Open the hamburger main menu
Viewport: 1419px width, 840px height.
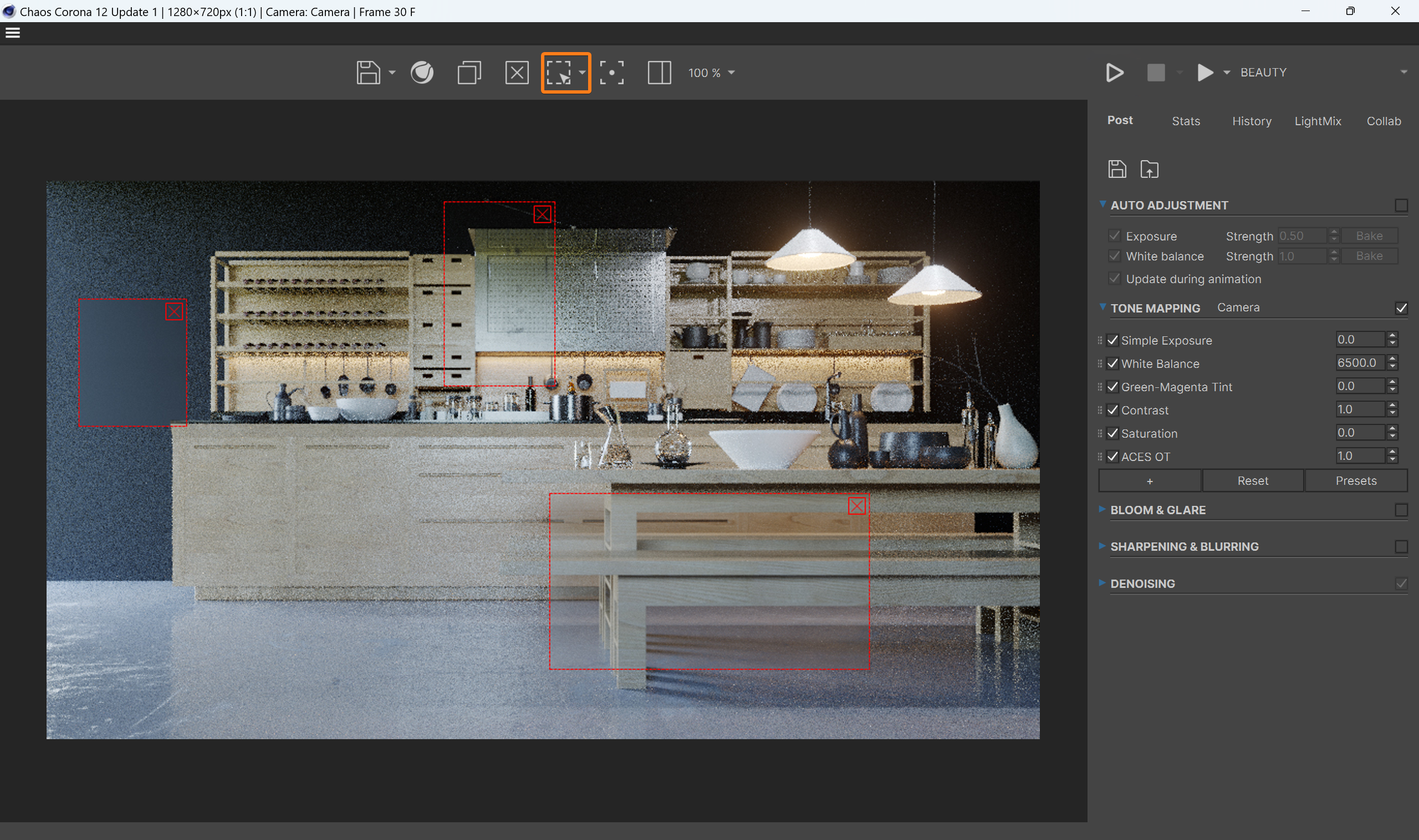click(x=12, y=33)
